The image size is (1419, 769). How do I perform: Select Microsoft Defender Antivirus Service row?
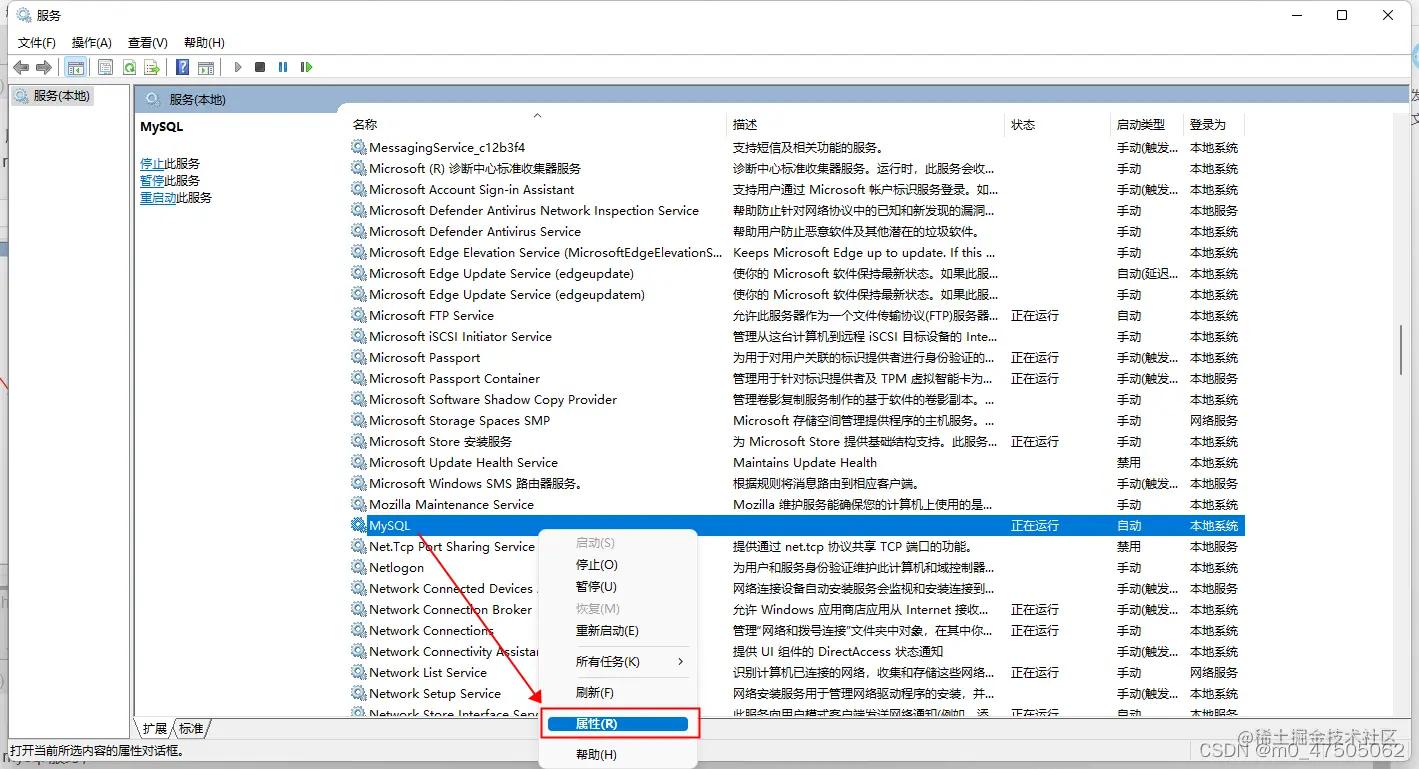pyautogui.click(x=796, y=231)
